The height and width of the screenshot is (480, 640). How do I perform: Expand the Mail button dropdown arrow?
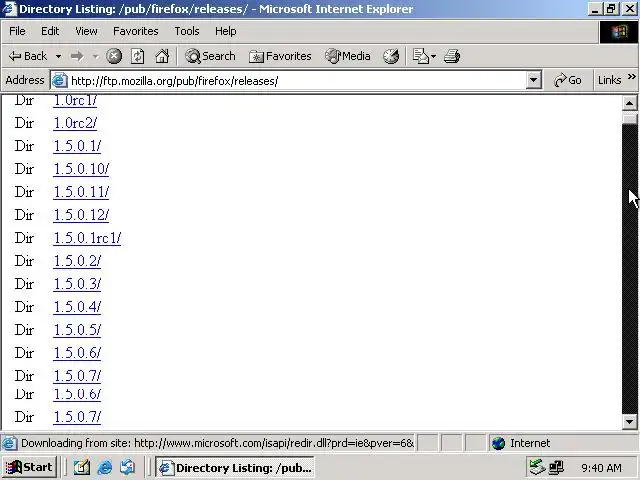click(433, 56)
